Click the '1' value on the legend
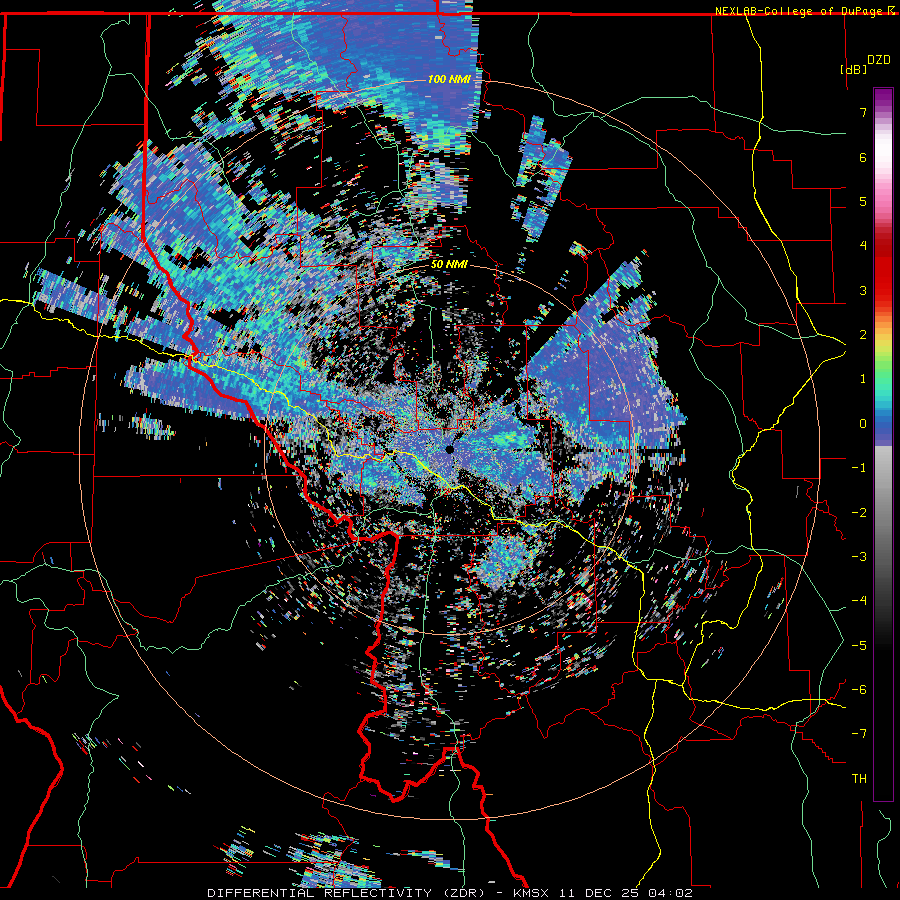 click(x=863, y=379)
